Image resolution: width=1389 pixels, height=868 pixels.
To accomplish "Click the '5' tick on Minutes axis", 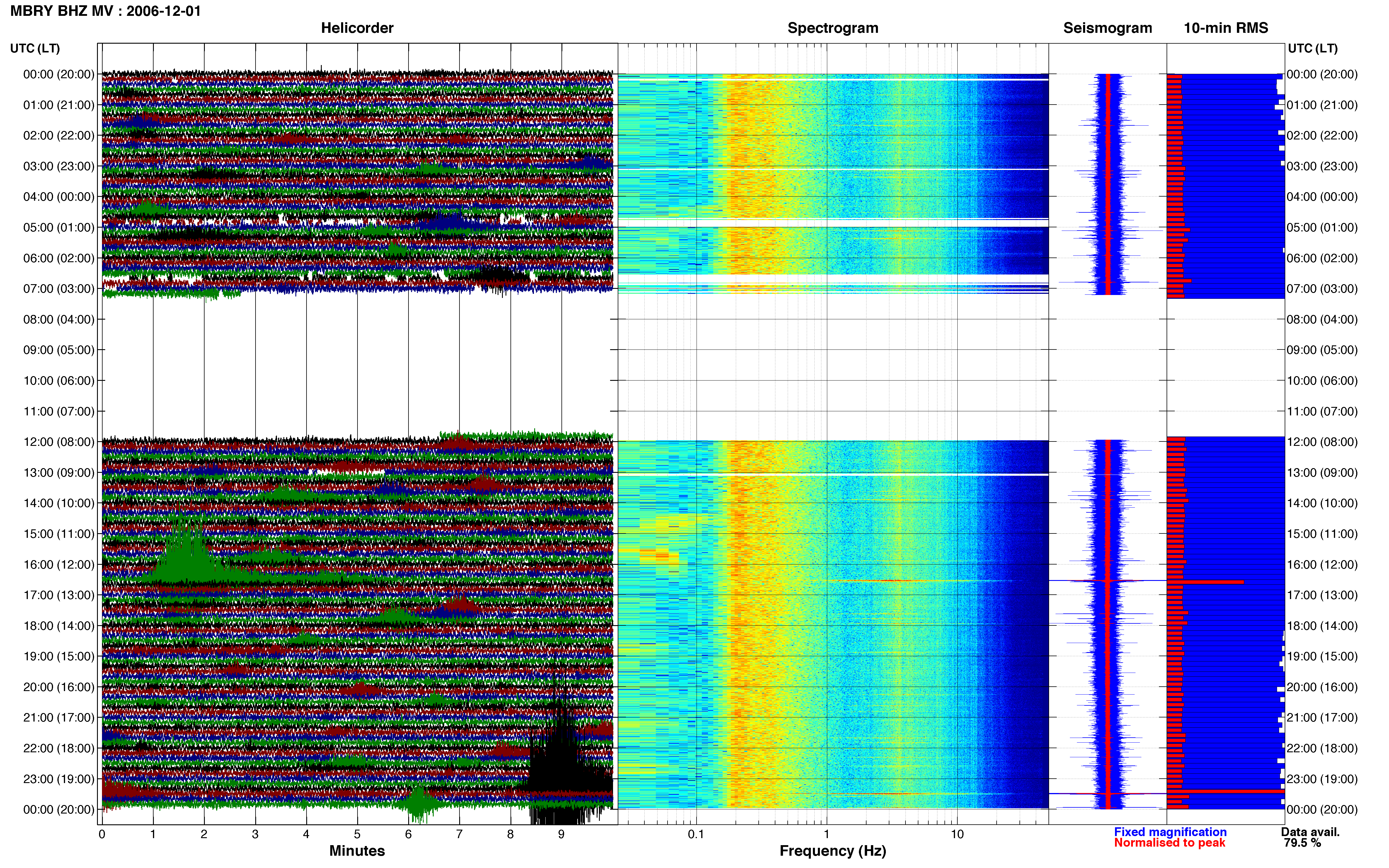I will pyautogui.click(x=357, y=834).
